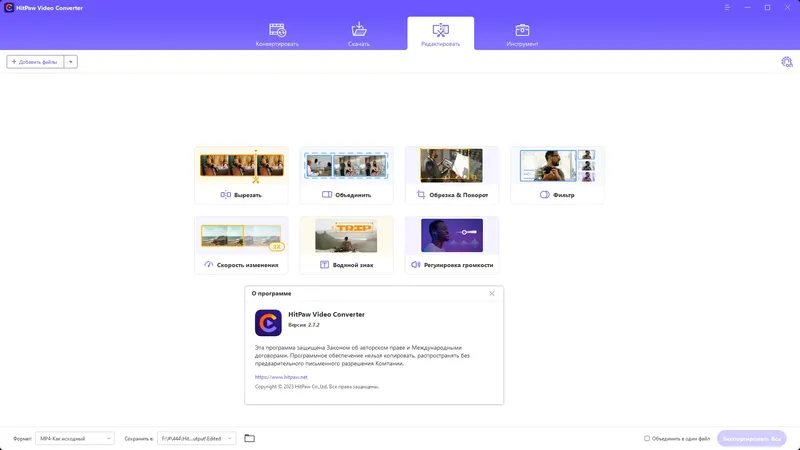Screen dimensions: 800x450
Task: Click the HitPaw logo in the About dialog
Action: 268,322
